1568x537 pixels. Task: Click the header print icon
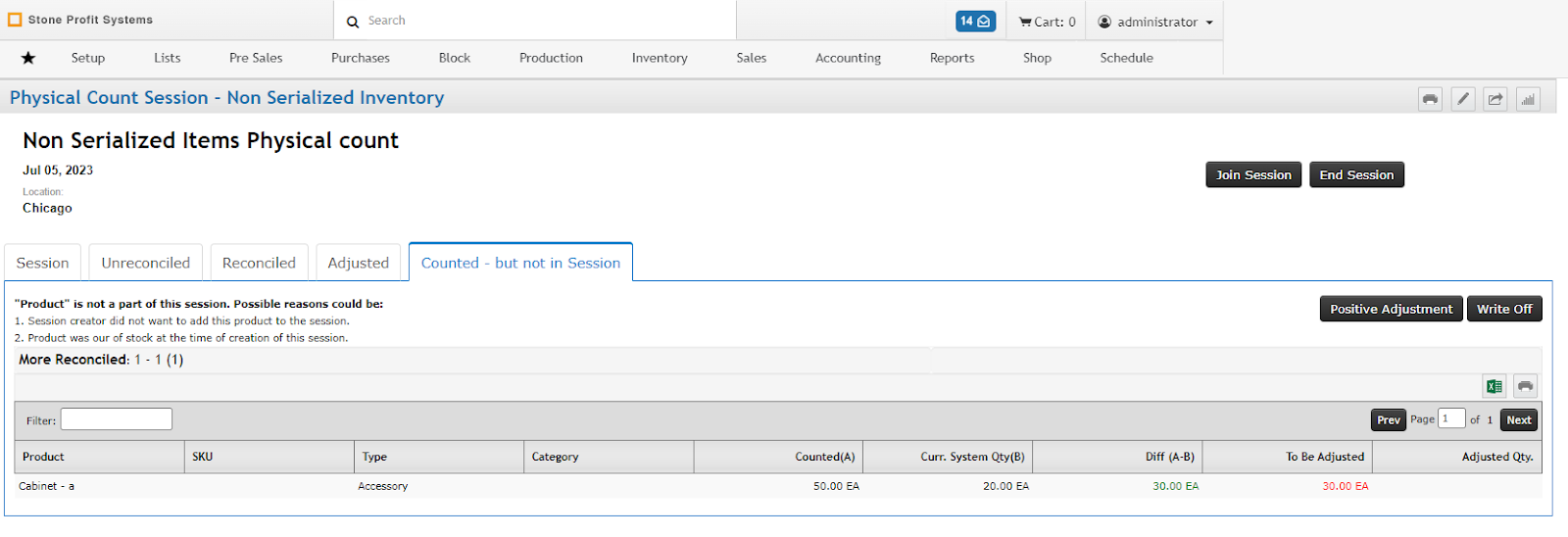(1430, 99)
